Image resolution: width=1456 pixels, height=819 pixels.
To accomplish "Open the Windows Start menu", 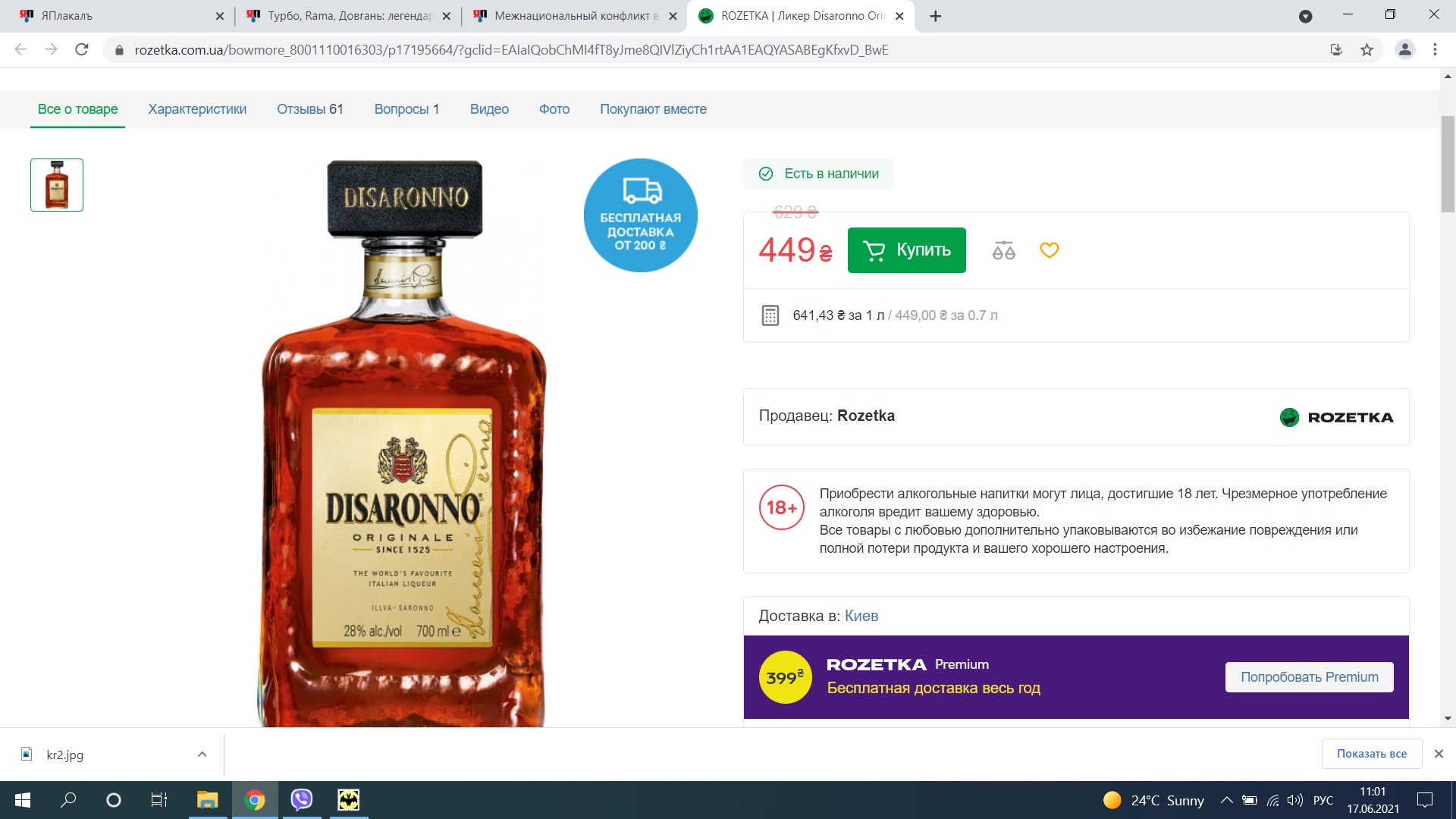I will click(x=23, y=800).
